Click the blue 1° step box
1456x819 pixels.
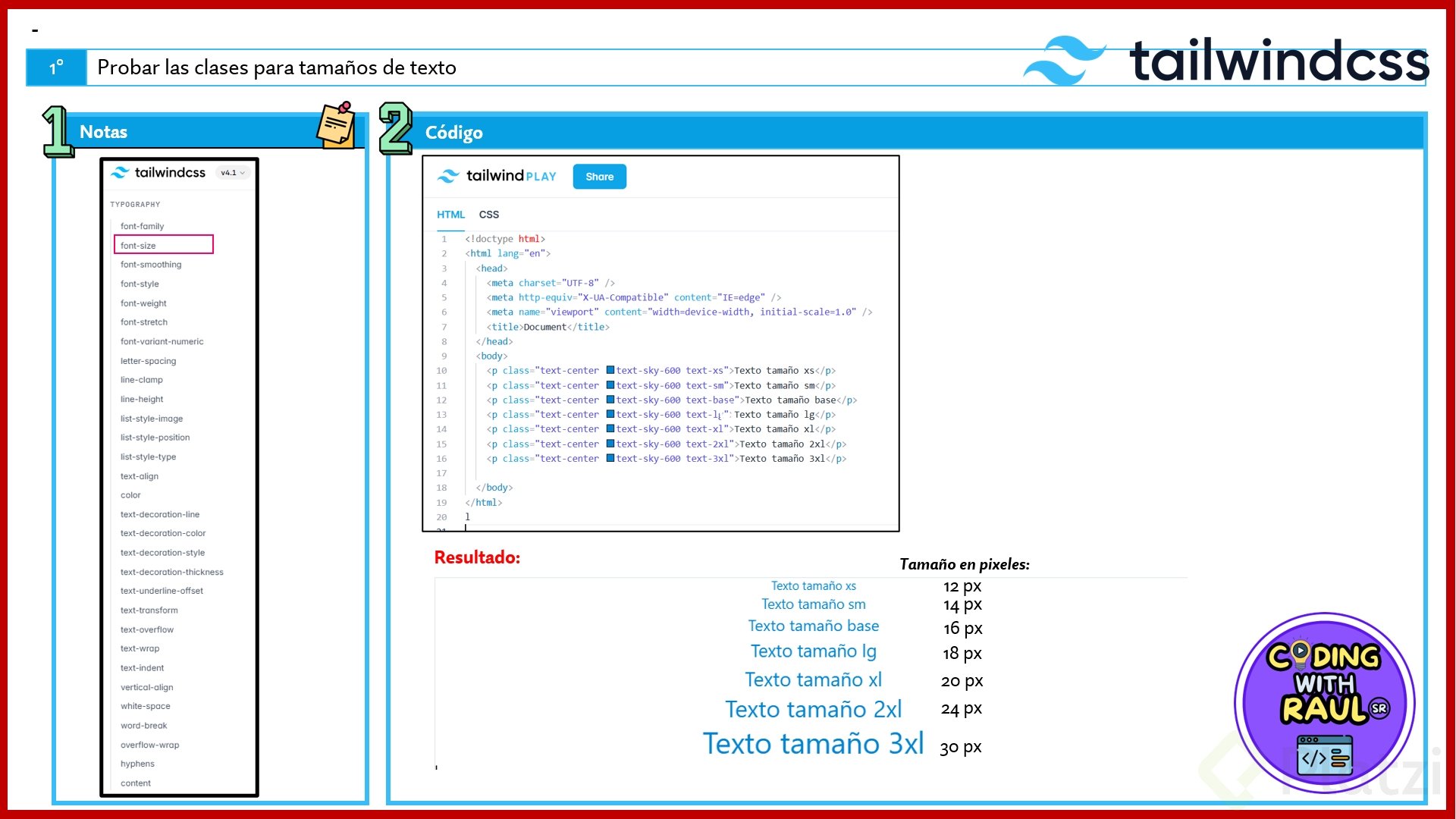(56, 67)
